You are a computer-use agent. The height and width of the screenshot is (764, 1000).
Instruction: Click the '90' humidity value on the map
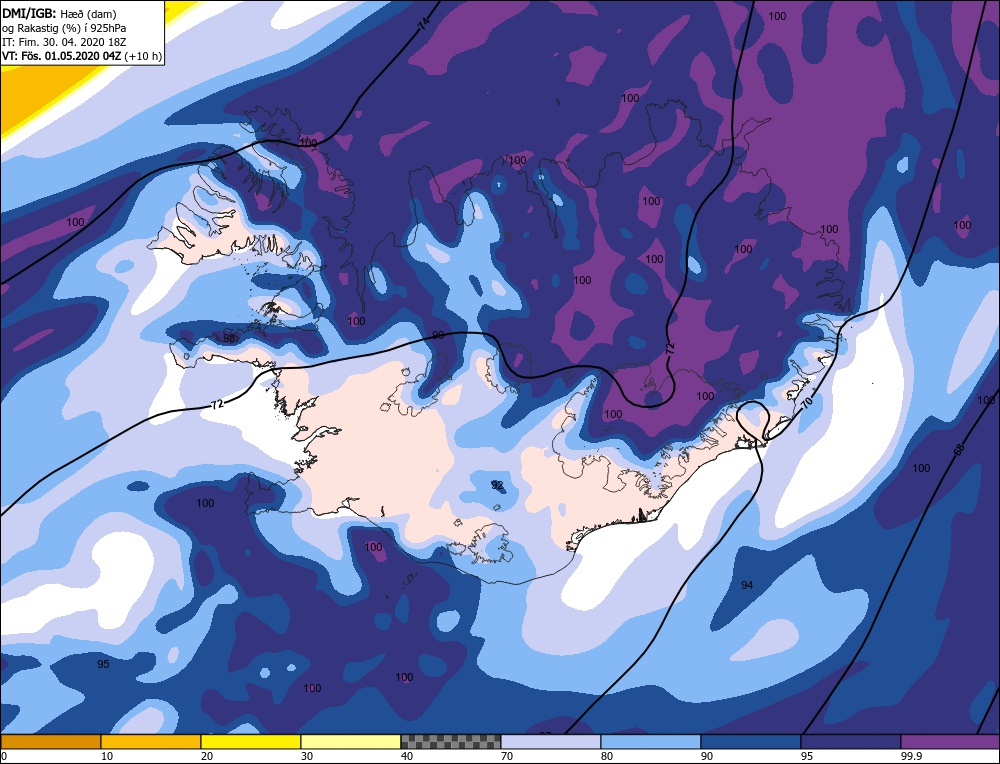pos(438,335)
